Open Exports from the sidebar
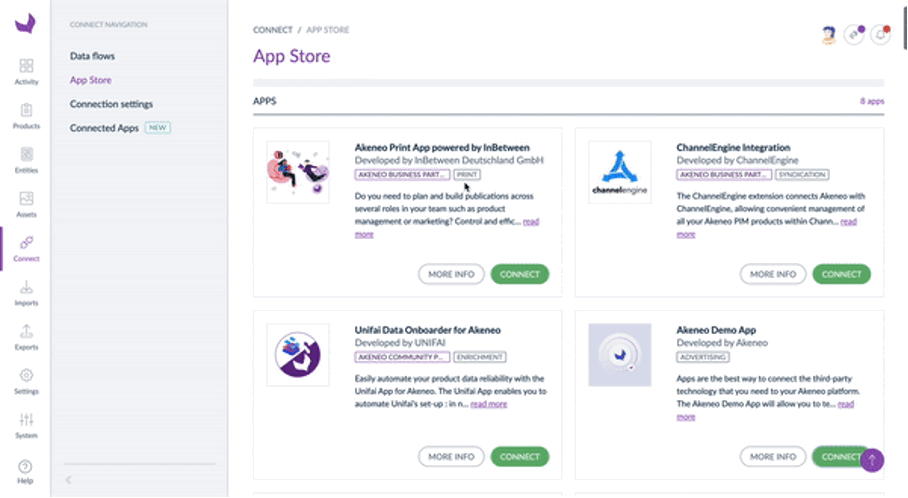Image resolution: width=908 pixels, height=498 pixels. click(26, 335)
